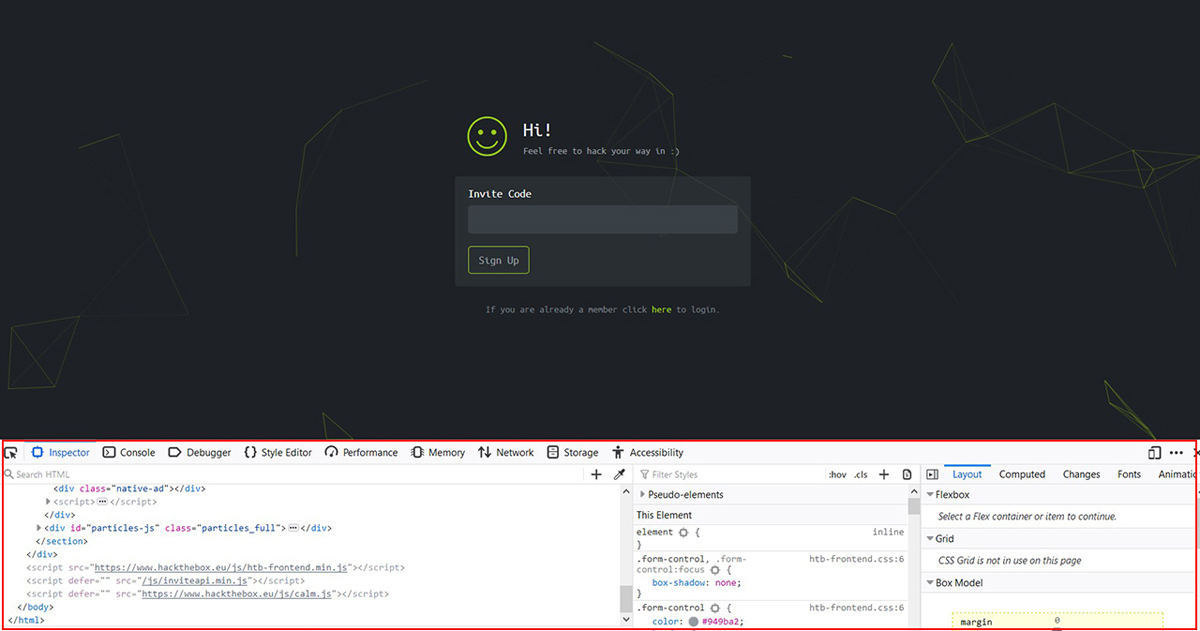This screenshot has height=631, width=1200.
Task: Switch to the Memory panel
Action: pyautogui.click(x=438, y=453)
